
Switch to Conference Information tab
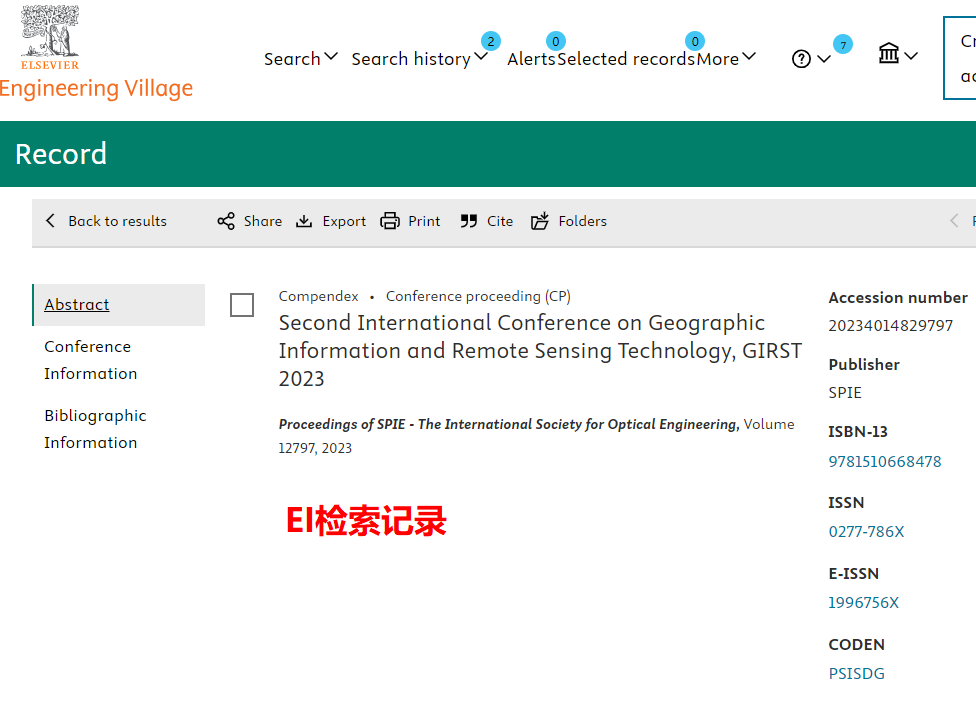click(x=90, y=360)
